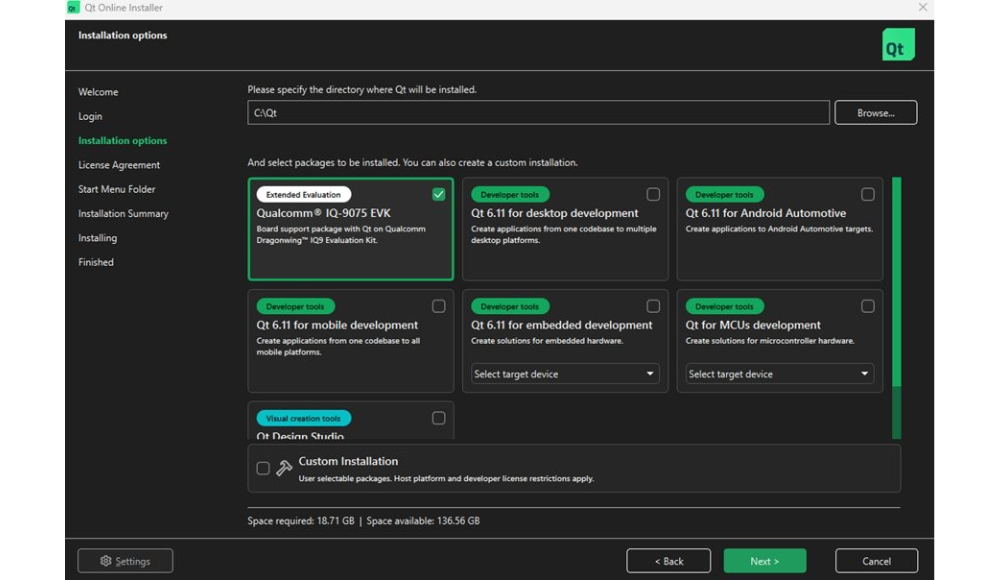Click the Qt 6.11 for desktop development title
1000x580 pixels.
(554, 213)
